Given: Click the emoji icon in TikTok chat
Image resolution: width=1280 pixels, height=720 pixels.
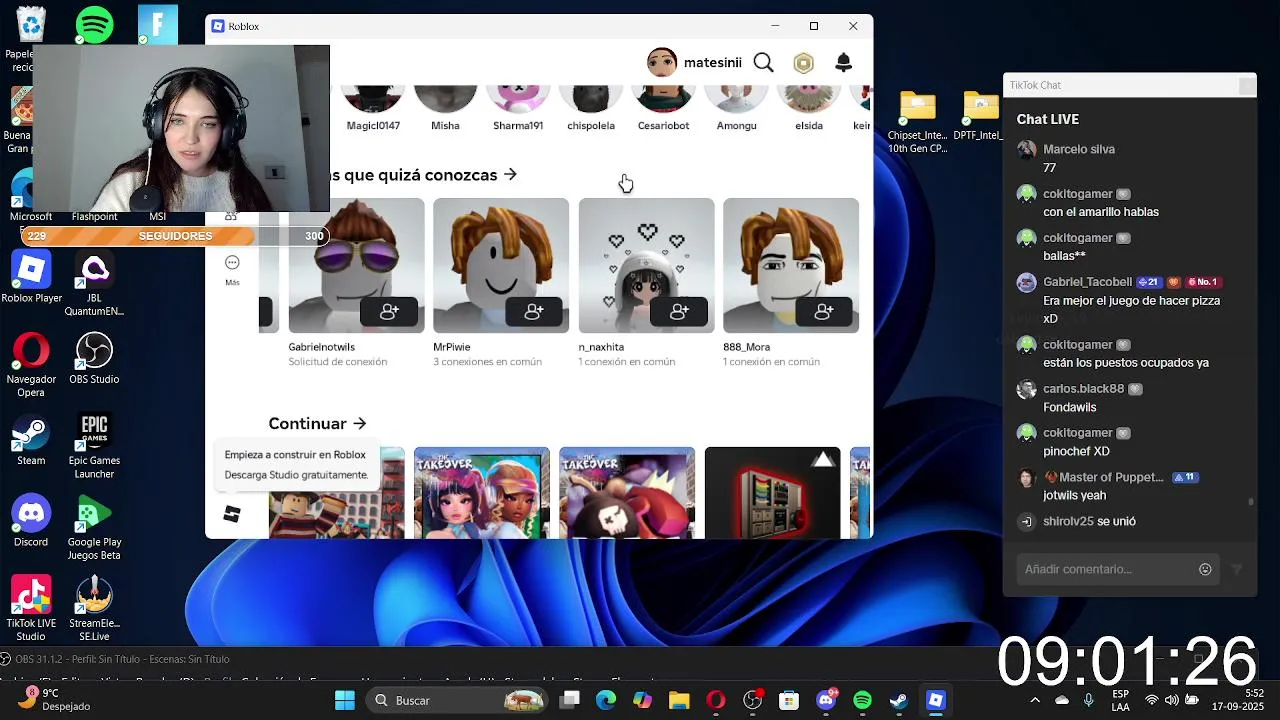Looking at the screenshot, I should (x=1205, y=569).
